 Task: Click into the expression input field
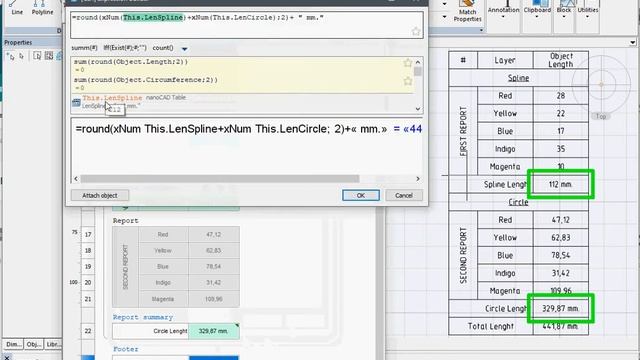click(247, 25)
